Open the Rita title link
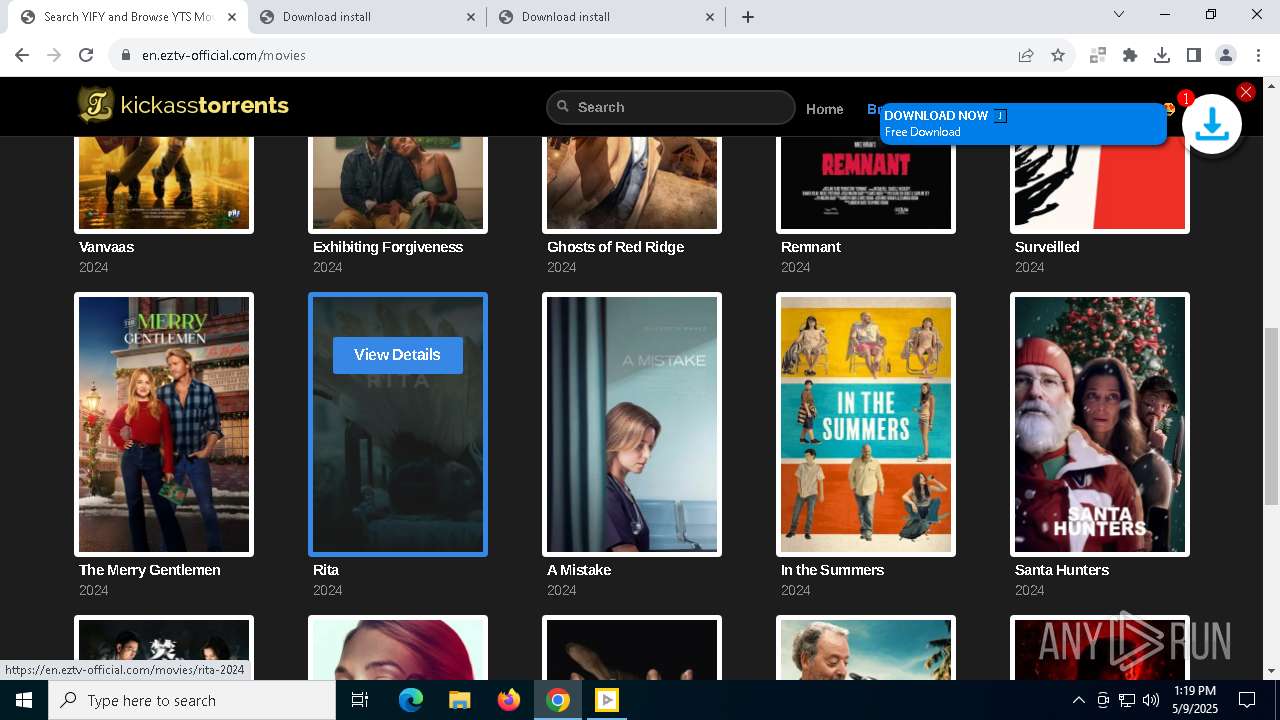Viewport: 1280px width, 720px height. click(x=326, y=570)
